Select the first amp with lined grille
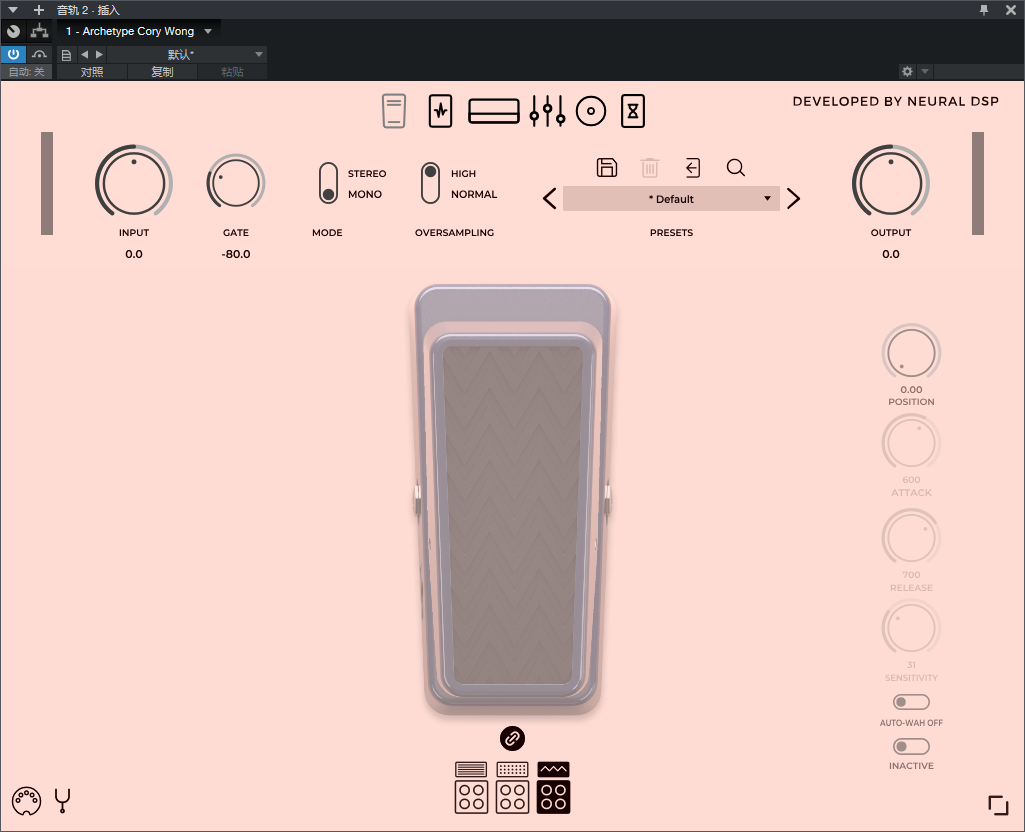Image resolution: width=1025 pixels, height=832 pixels. 471,788
